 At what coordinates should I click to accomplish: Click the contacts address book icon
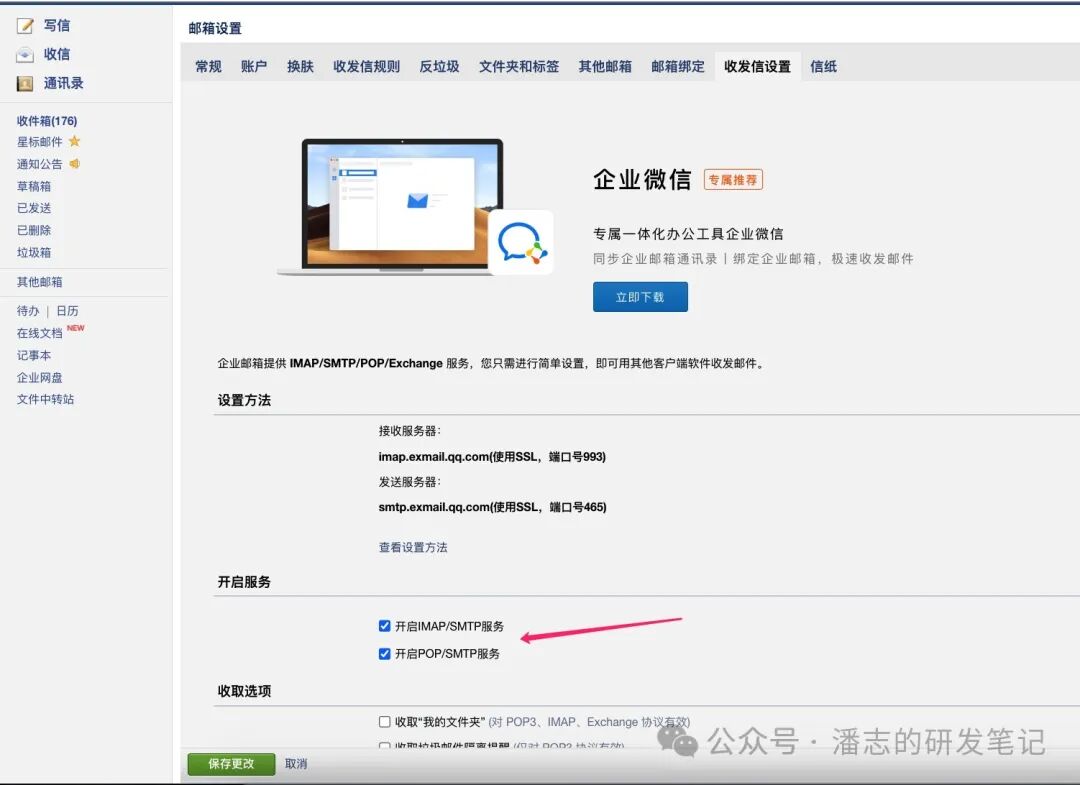[x=25, y=83]
